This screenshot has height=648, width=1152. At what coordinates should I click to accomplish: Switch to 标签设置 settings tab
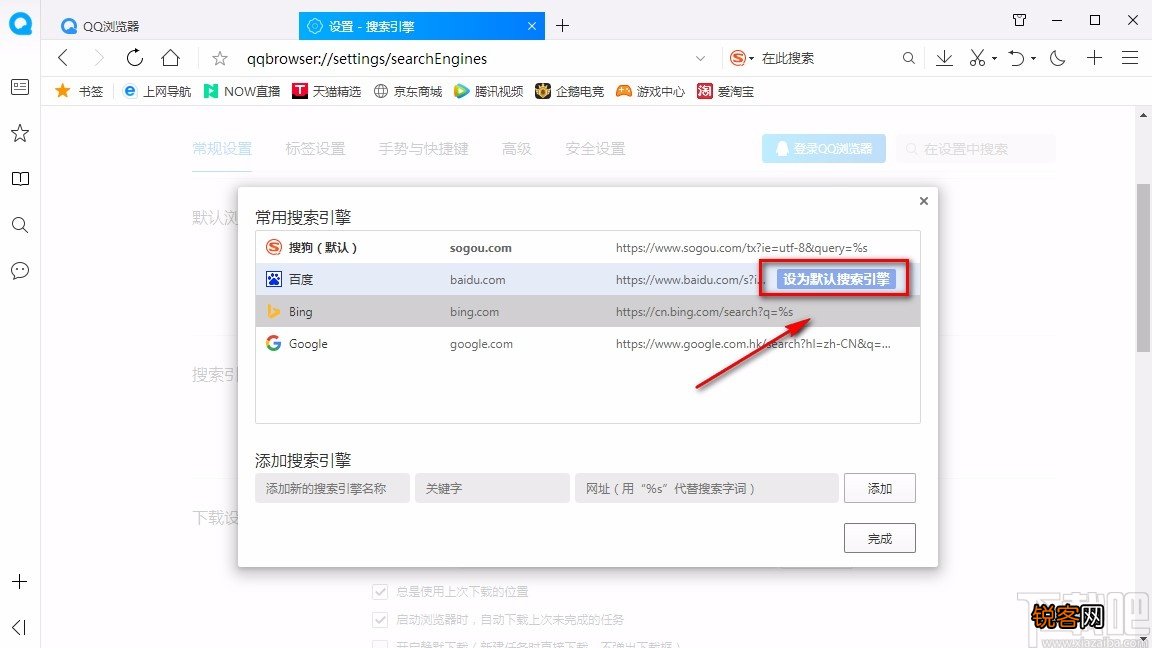coord(315,148)
